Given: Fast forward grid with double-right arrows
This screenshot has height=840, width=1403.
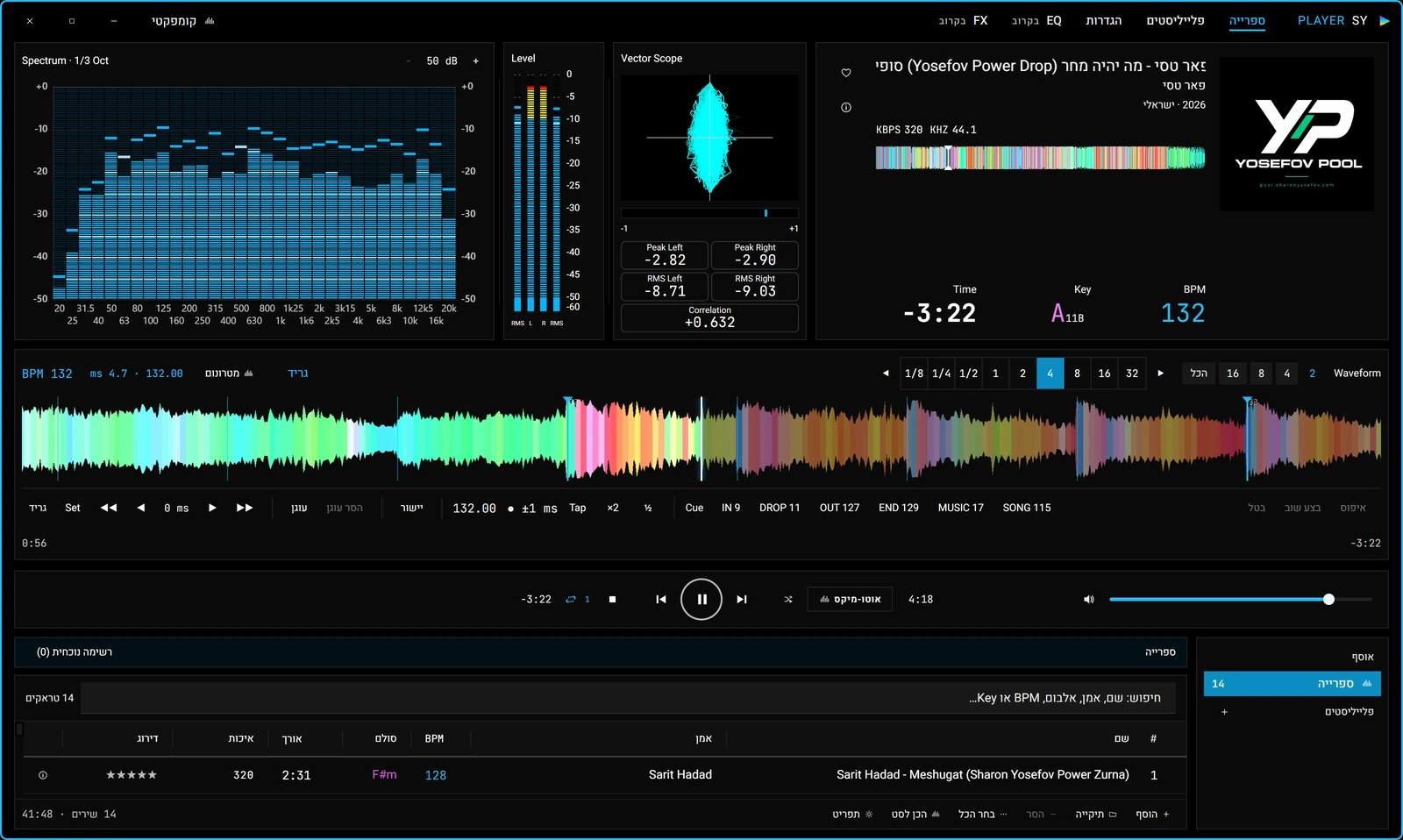Looking at the screenshot, I should [x=245, y=508].
